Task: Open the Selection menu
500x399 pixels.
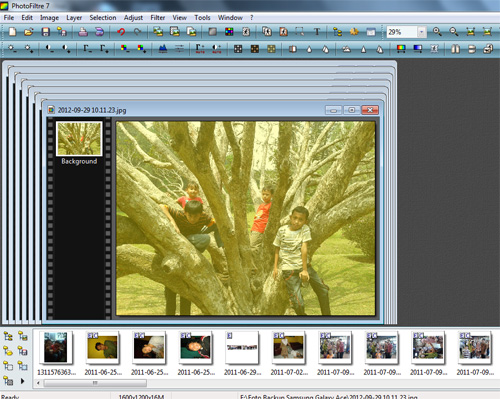Action: (x=103, y=18)
